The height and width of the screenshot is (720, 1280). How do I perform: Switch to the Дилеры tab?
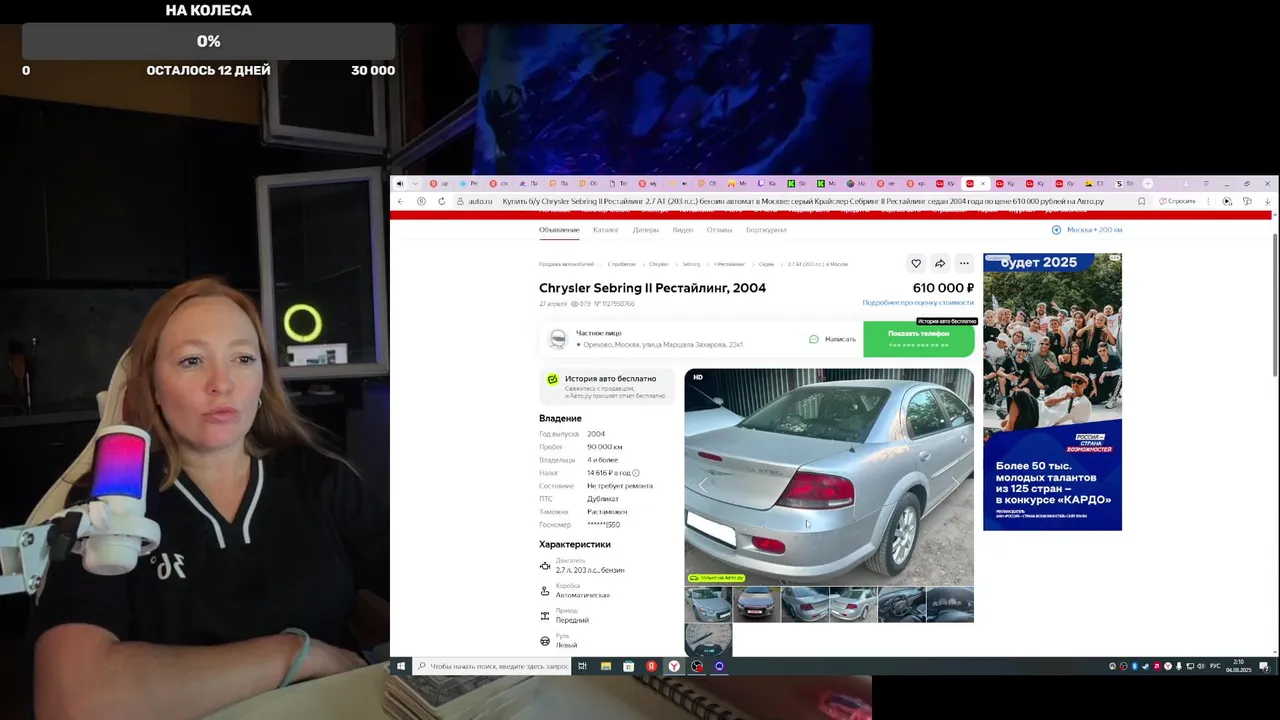pos(646,230)
